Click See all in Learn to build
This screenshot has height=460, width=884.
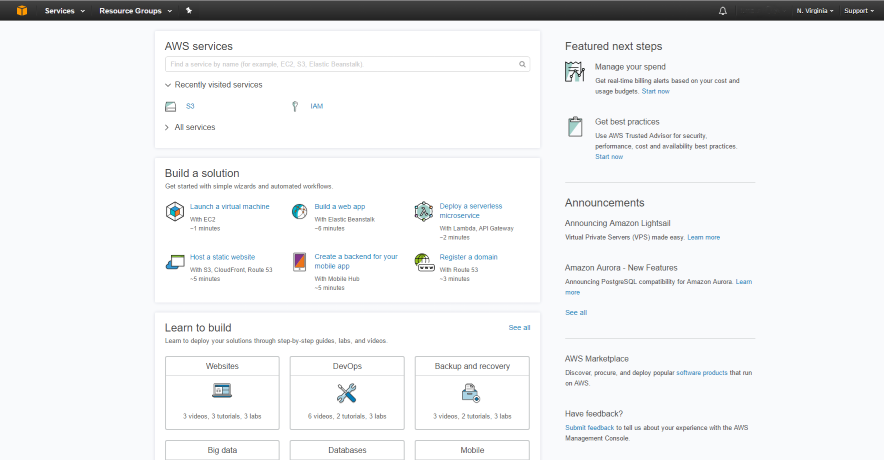click(x=519, y=328)
